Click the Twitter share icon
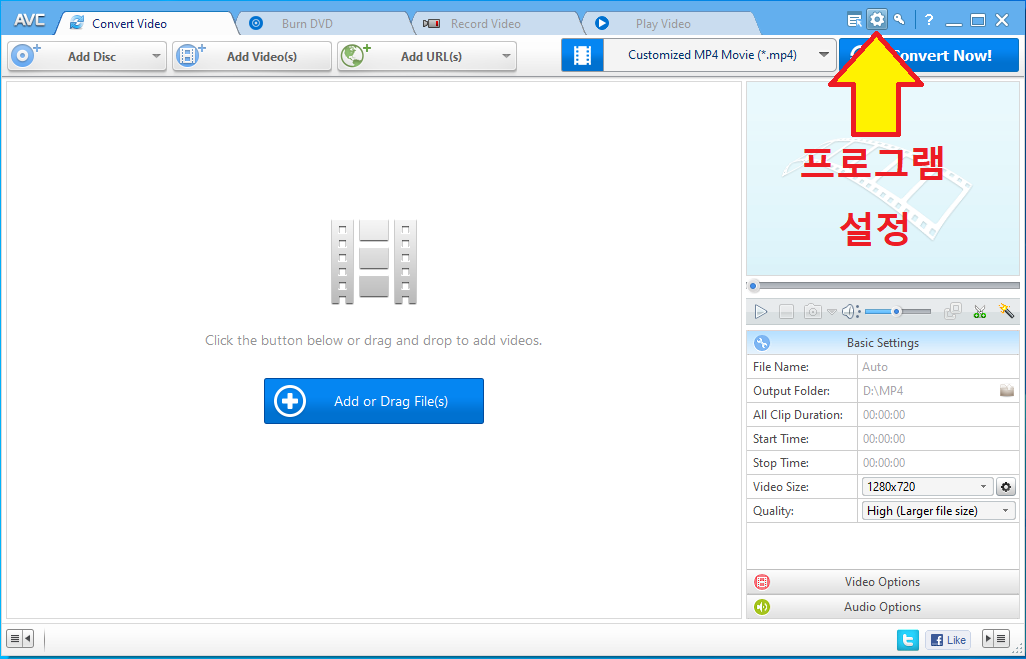This screenshot has width=1026, height=659. point(908,639)
